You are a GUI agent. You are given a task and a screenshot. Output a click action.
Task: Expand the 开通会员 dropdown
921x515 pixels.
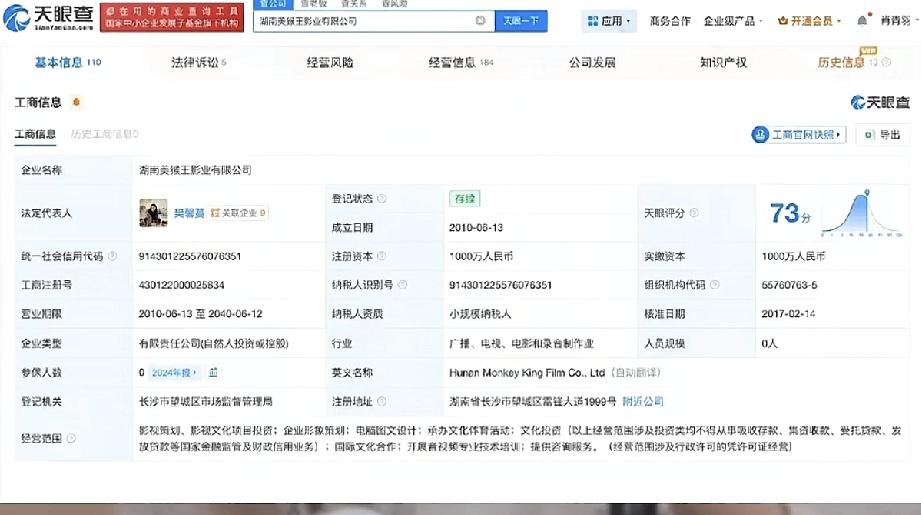tap(809, 21)
